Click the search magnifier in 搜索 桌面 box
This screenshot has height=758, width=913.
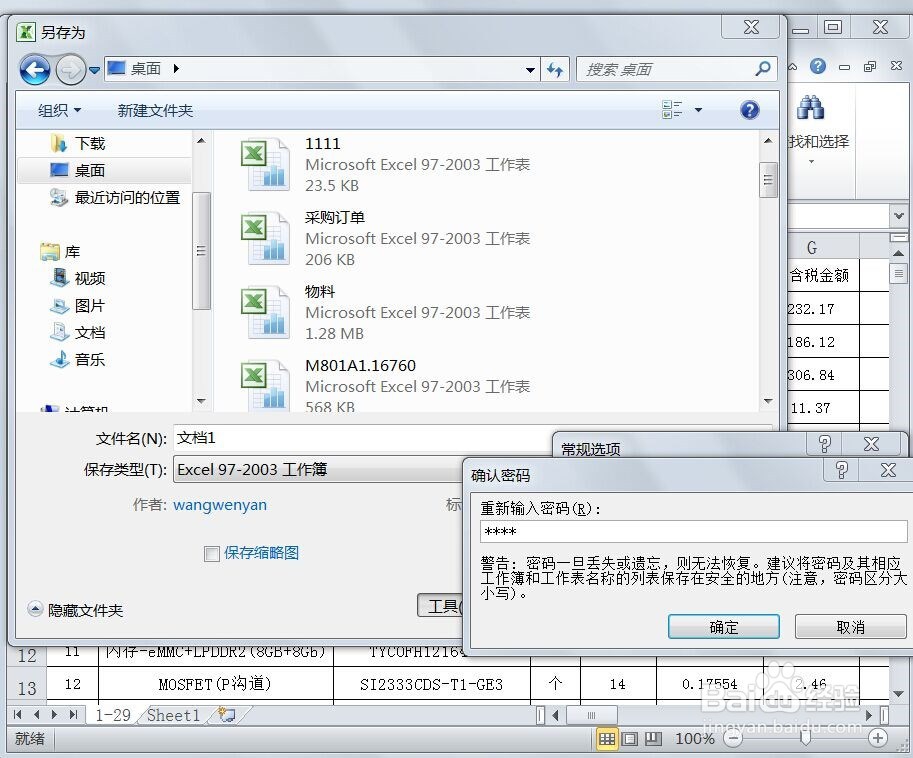762,69
